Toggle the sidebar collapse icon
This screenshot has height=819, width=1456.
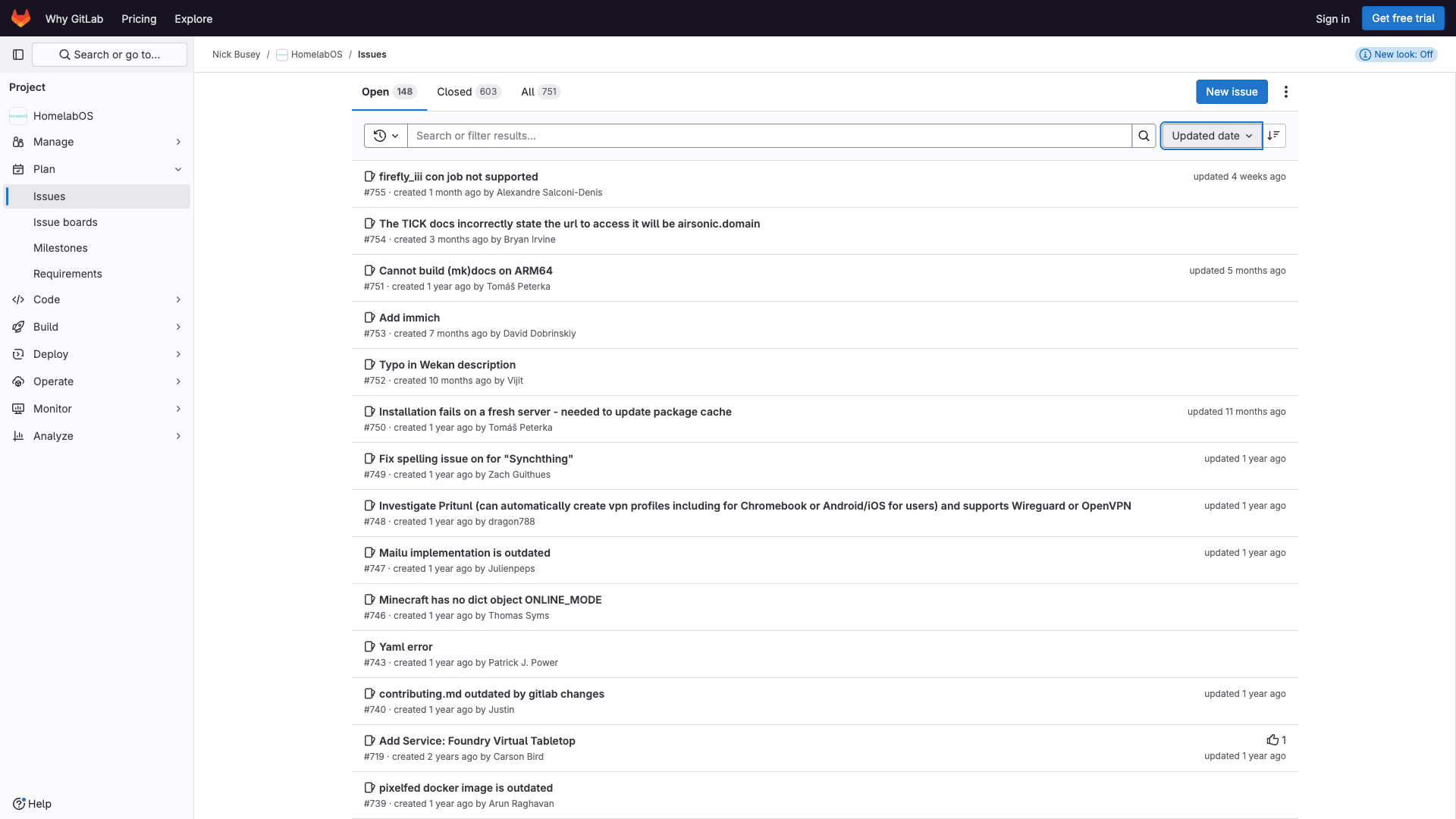[18, 55]
